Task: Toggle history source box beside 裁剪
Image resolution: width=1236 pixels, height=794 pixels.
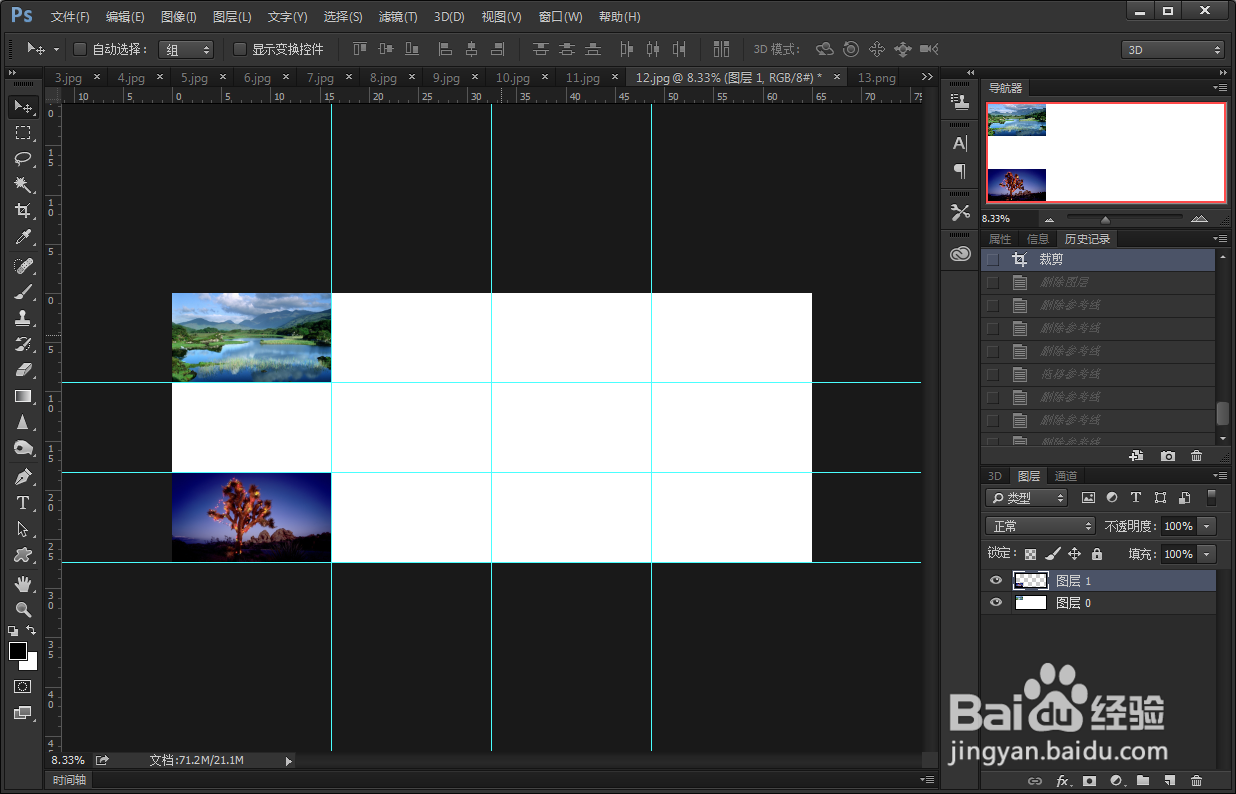Action: coord(992,259)
